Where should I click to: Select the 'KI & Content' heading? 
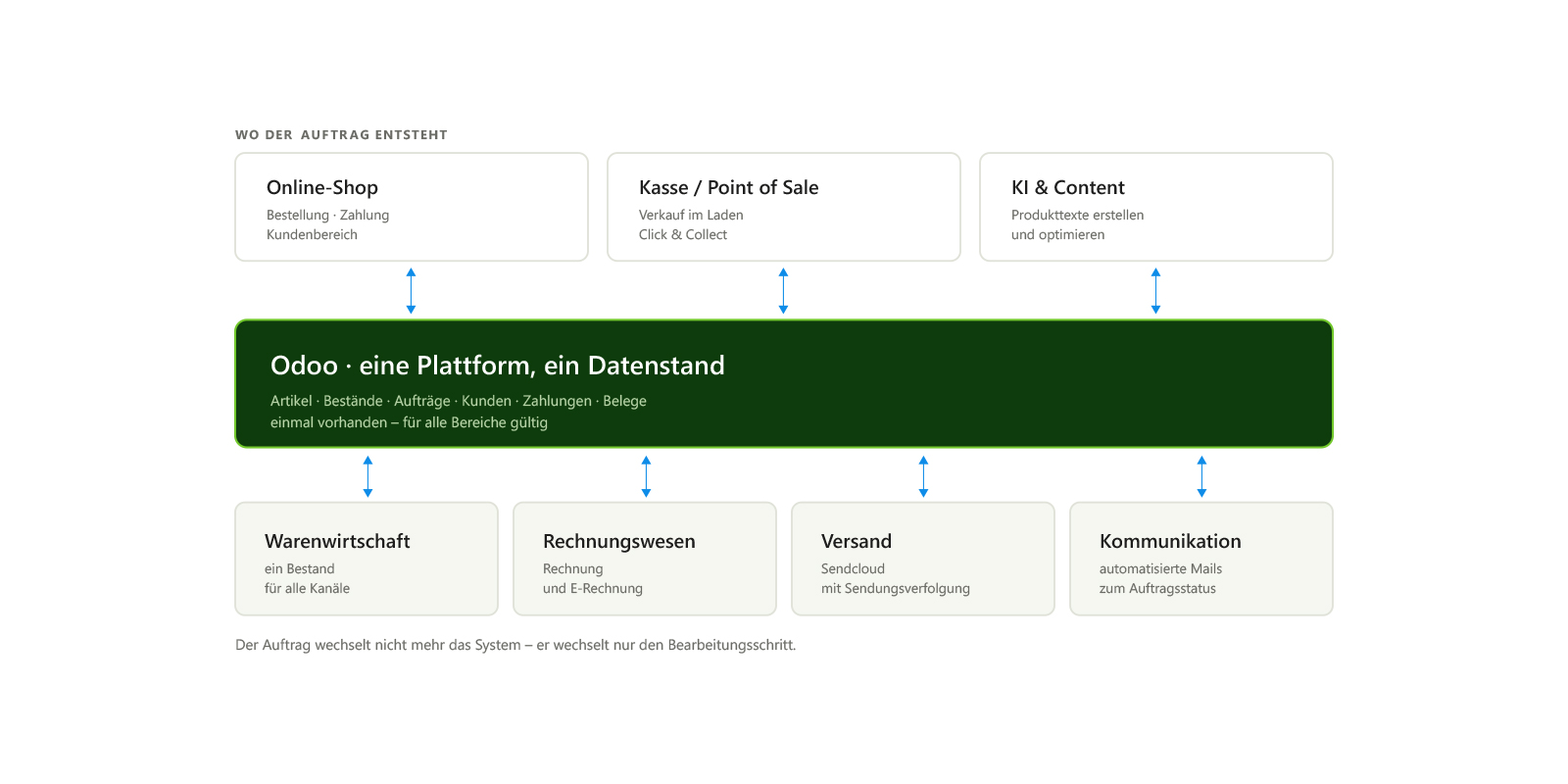(x=1067, y=187)
